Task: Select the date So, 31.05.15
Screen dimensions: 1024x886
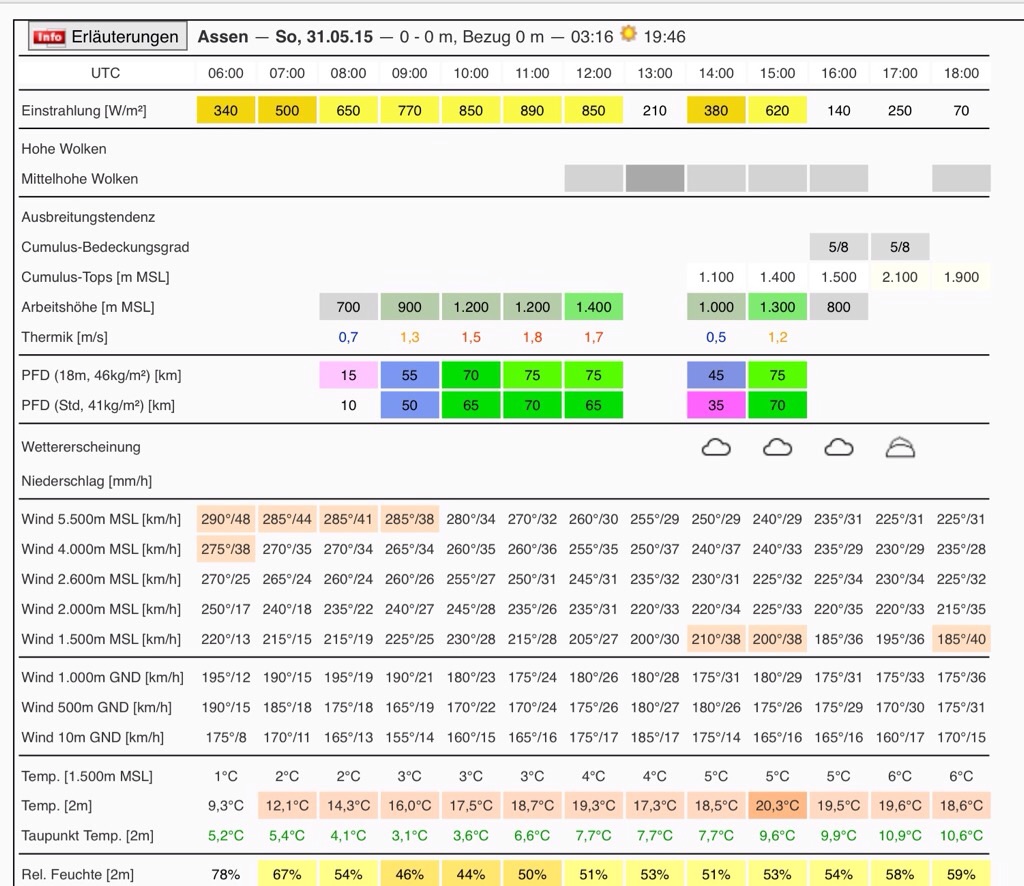Action: click(x=324, y=37)
